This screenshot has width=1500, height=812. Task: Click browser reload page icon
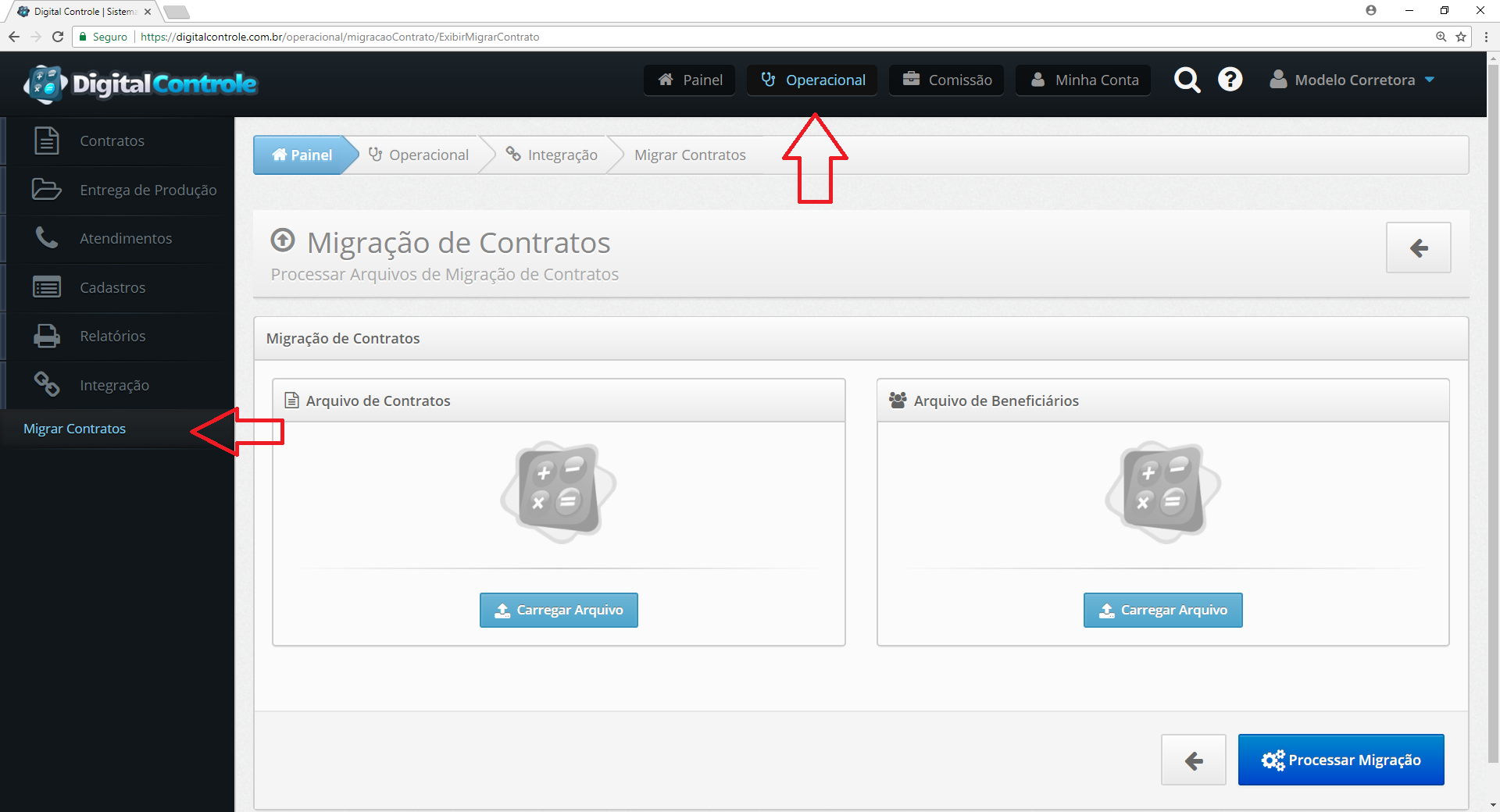[58, 37]
